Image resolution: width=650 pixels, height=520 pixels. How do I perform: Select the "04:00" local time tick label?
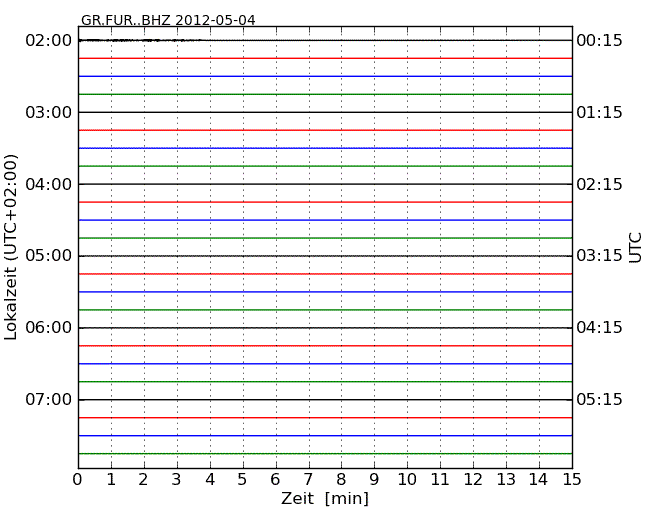[49, 184]
